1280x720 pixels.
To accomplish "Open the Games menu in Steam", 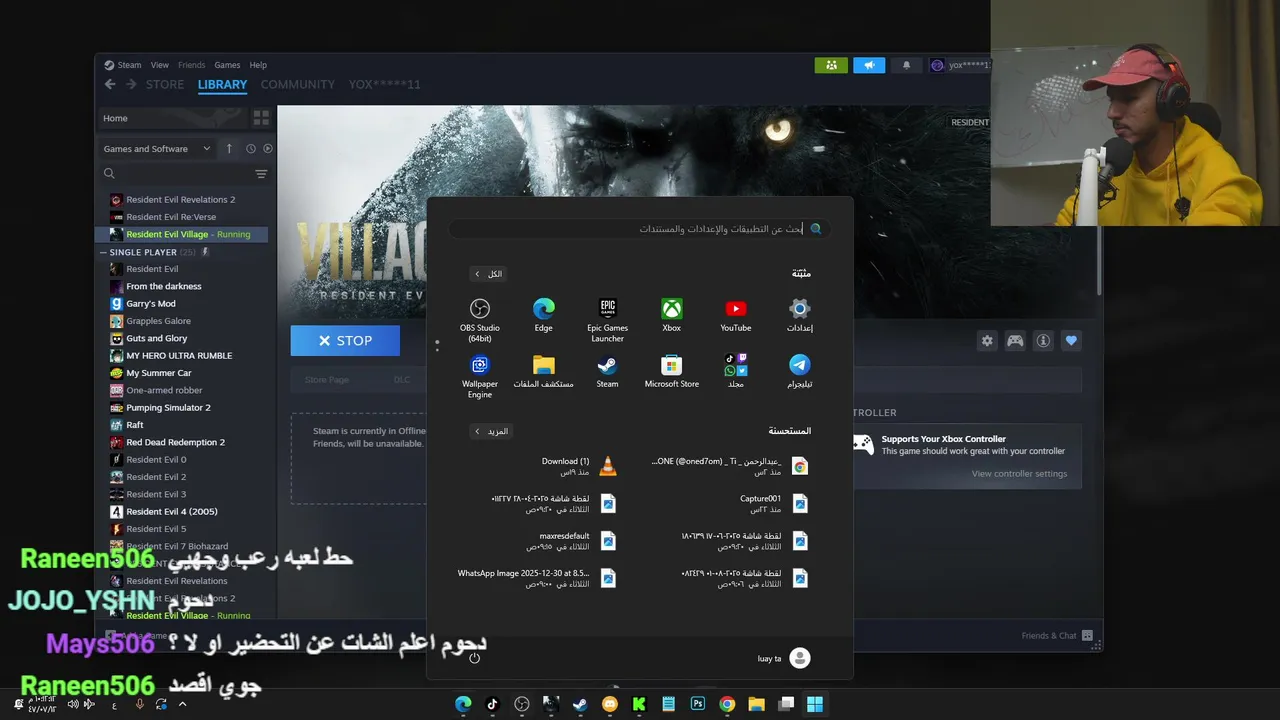I will [227, 65].
